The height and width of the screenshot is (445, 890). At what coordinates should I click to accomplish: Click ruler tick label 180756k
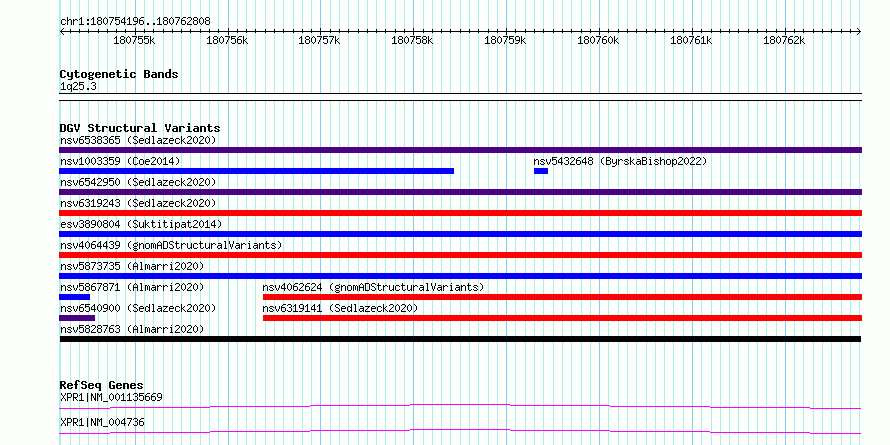pyautogui.click(x=227, y=40)
